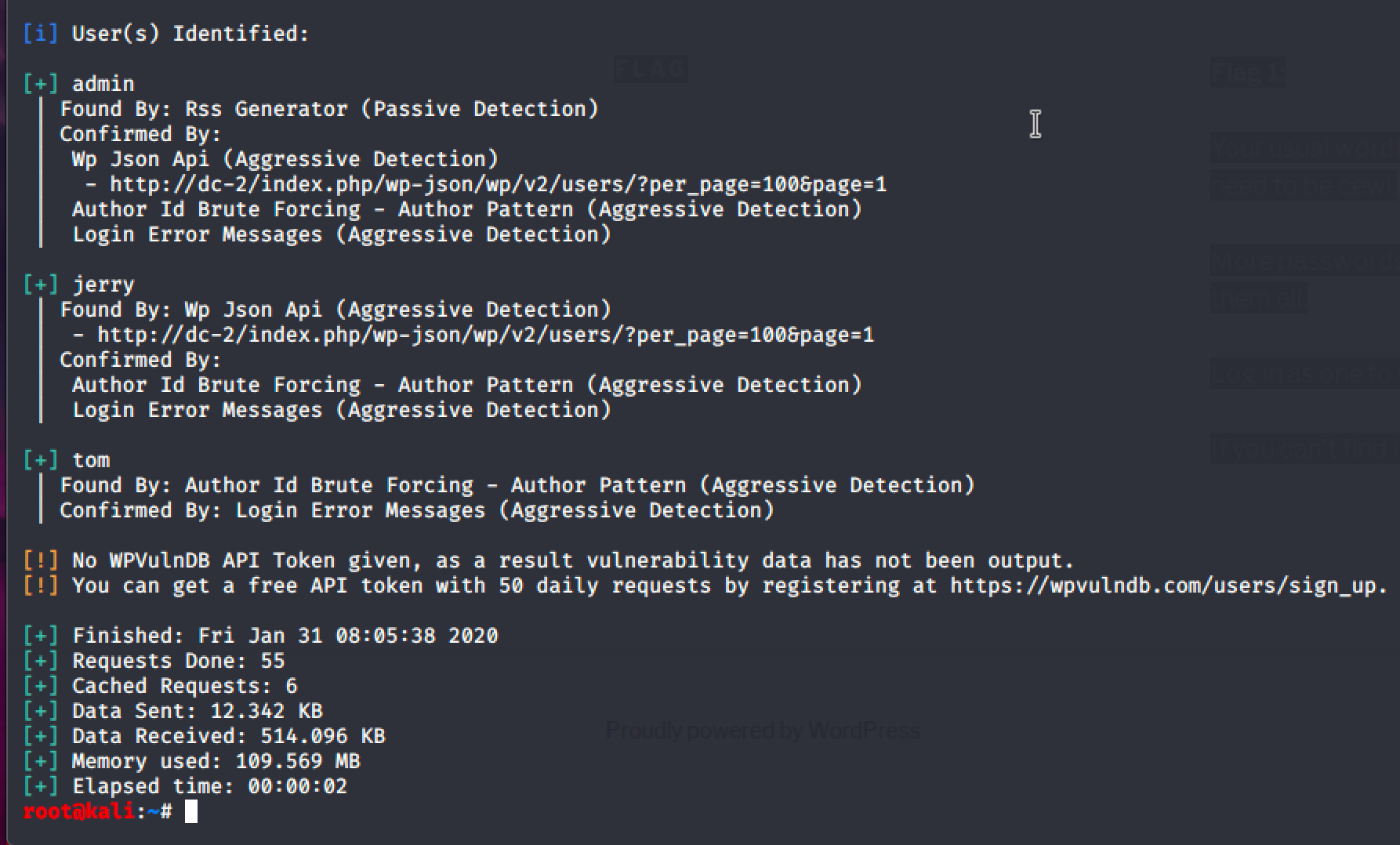
Task: Click the "Found By: Rss Generator" line
Action: tap(329, 109)
